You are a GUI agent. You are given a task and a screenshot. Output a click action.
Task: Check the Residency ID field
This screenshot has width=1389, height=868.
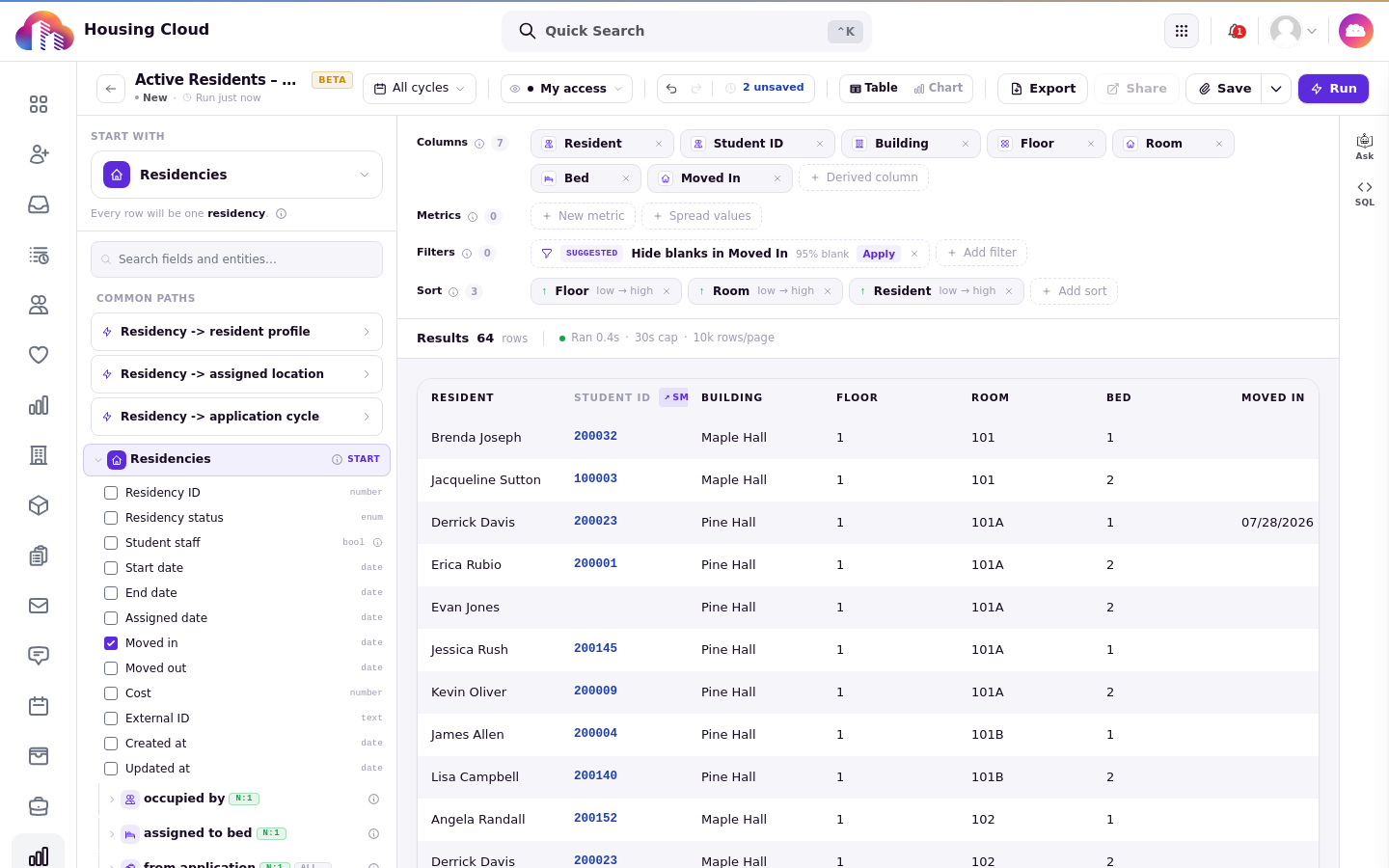point(111,493)
